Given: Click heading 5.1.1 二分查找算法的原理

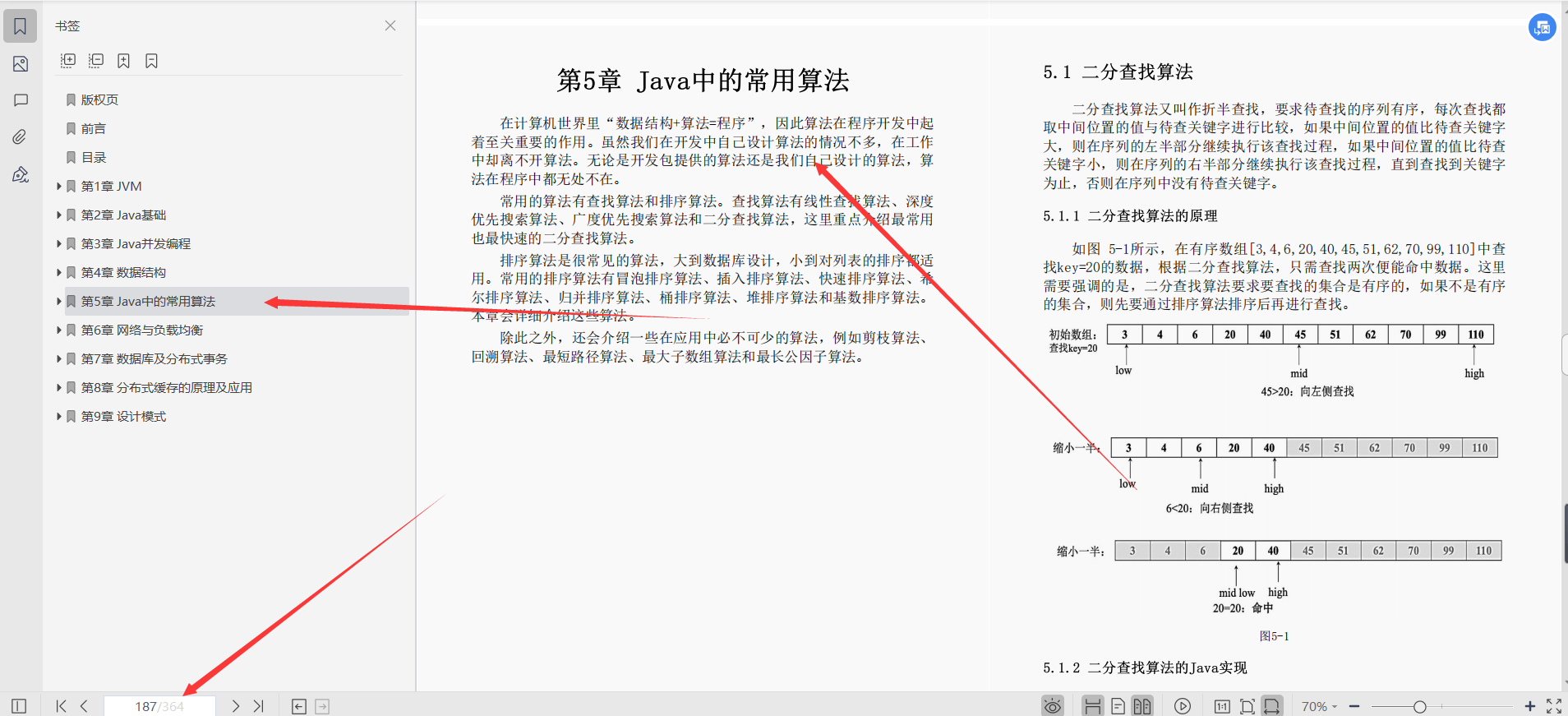Looking at the screenshot, I should [1130, 216].
